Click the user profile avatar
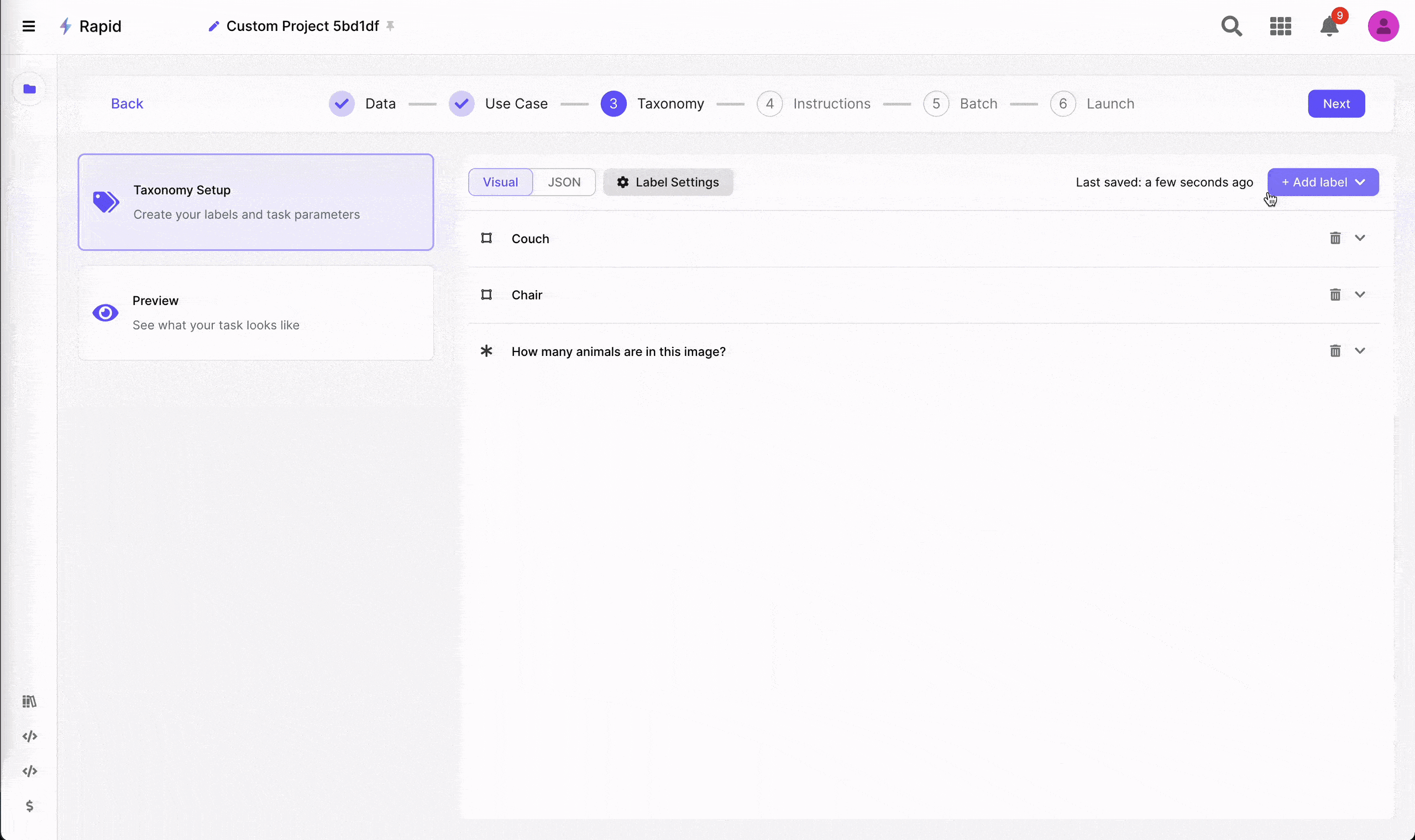 tap(1383, 26)
